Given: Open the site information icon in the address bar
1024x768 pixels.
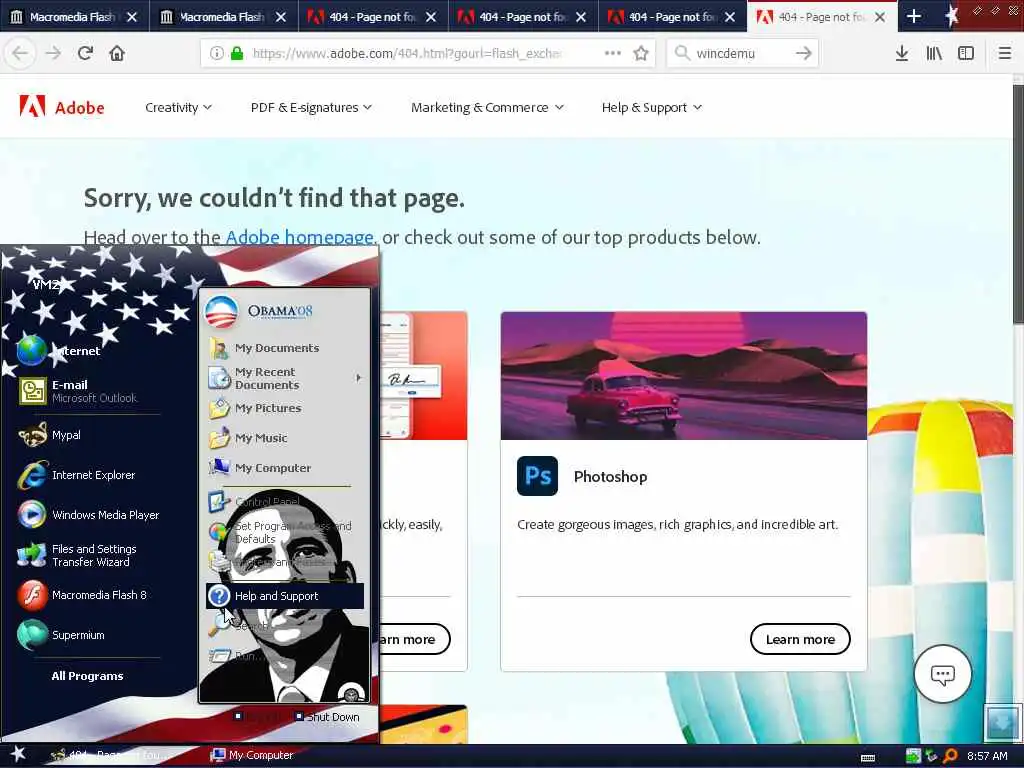Looking at the screenshot, I should 217,53.
